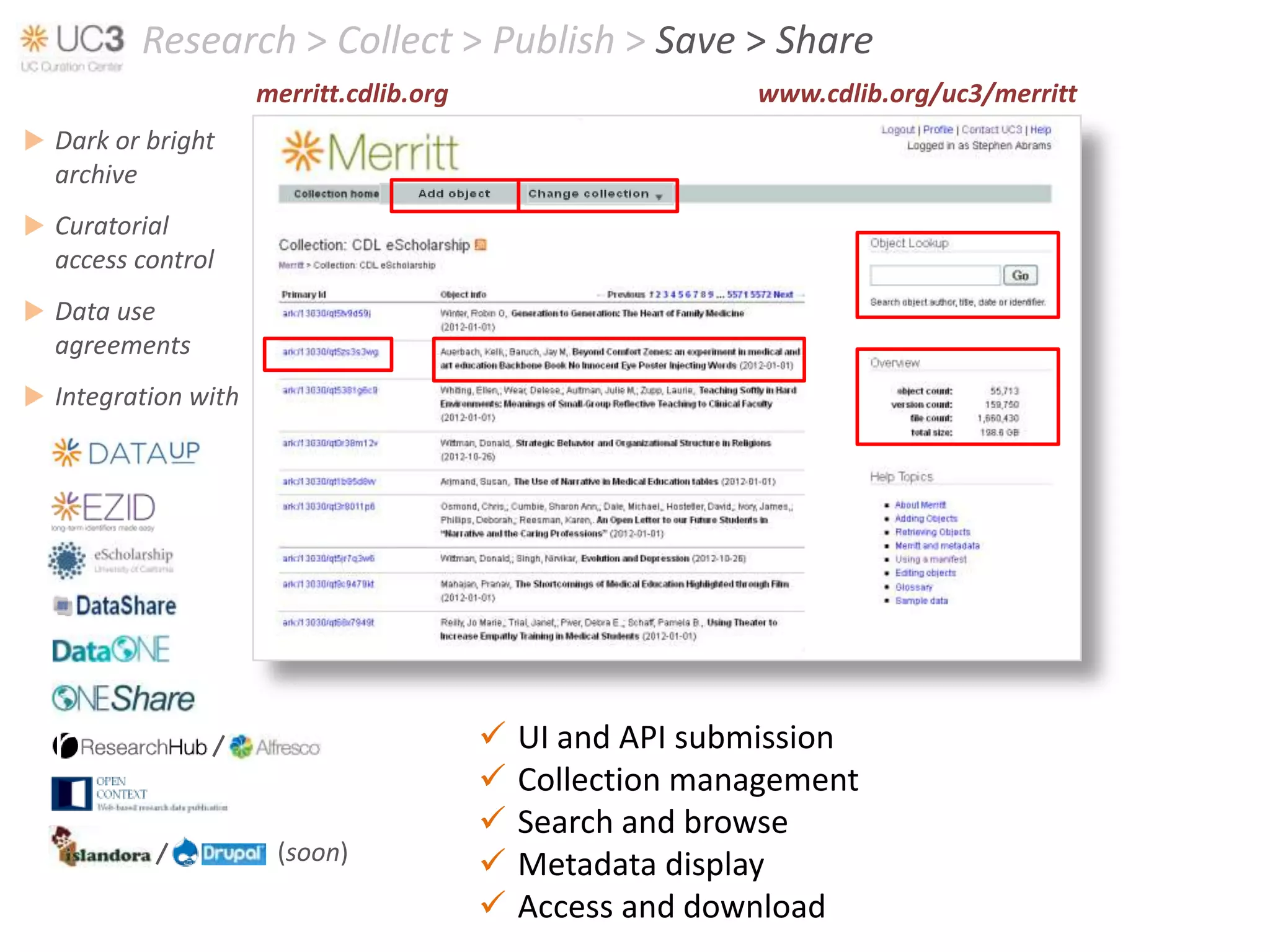Open About Merritt help topic
The height and width of the screenshot is (952, 1270).
(920, 505)
